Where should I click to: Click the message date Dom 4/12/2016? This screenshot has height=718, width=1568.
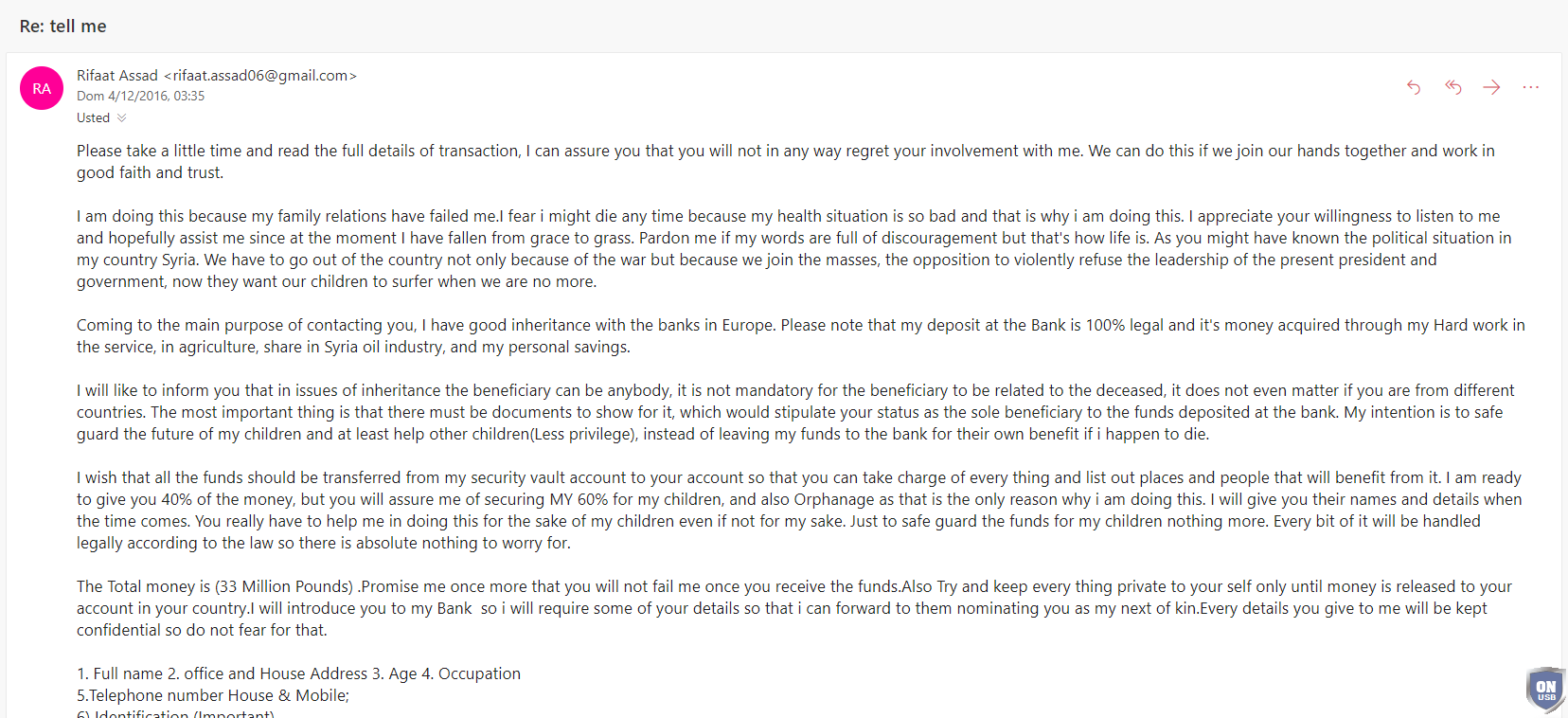point(140,96)
